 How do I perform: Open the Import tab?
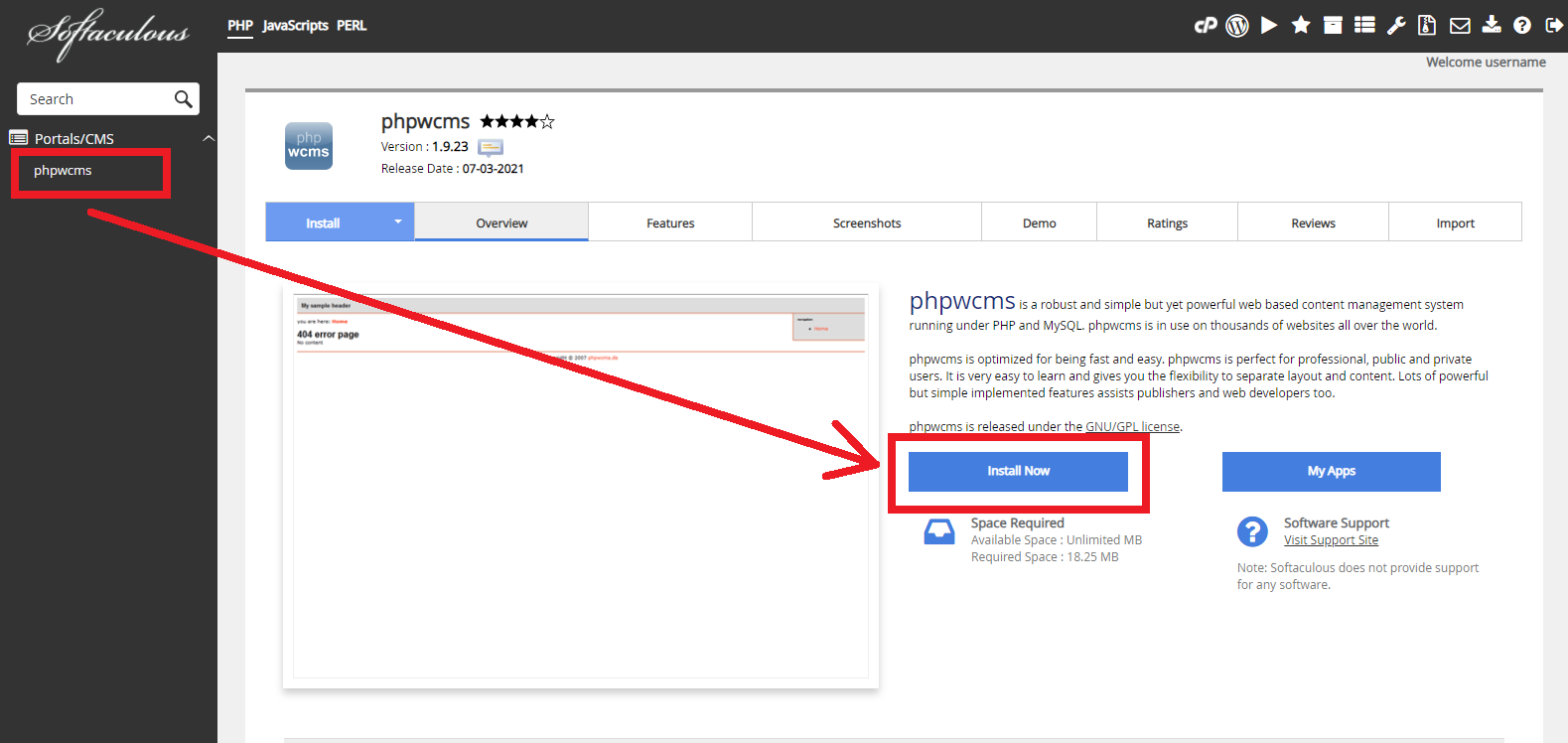(1456, 223)
